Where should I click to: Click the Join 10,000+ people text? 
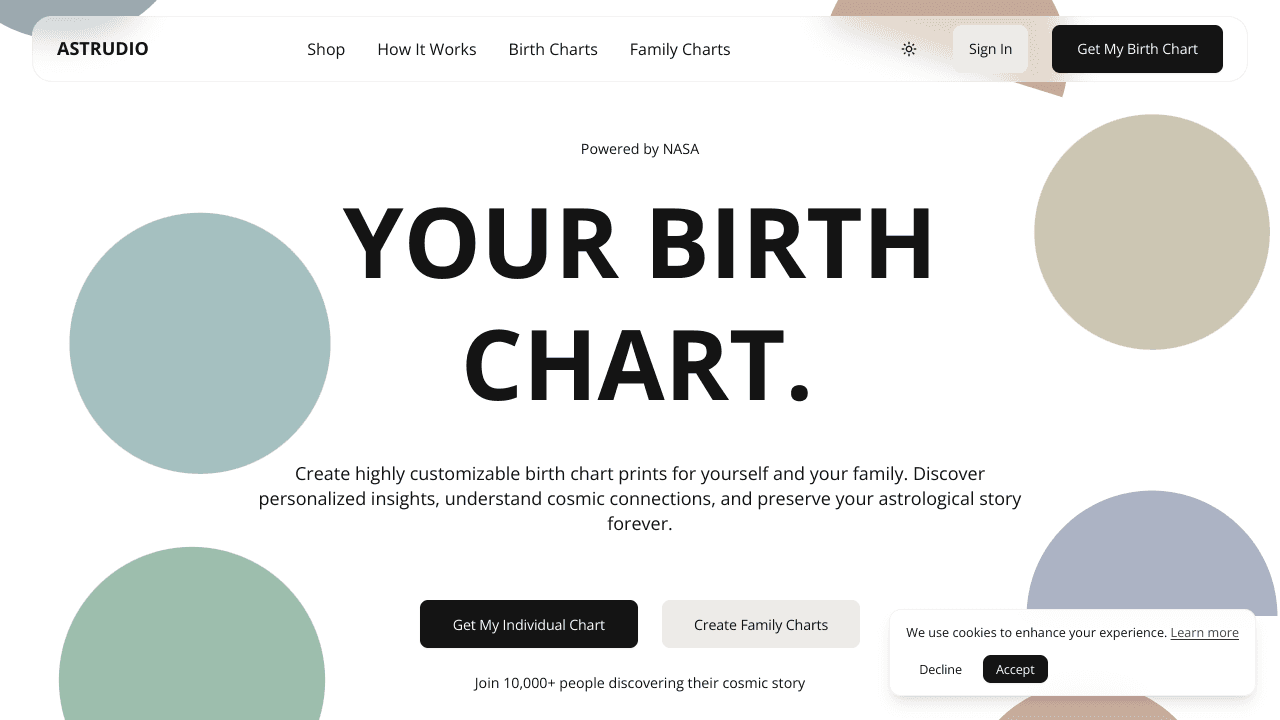coord(639,682)
